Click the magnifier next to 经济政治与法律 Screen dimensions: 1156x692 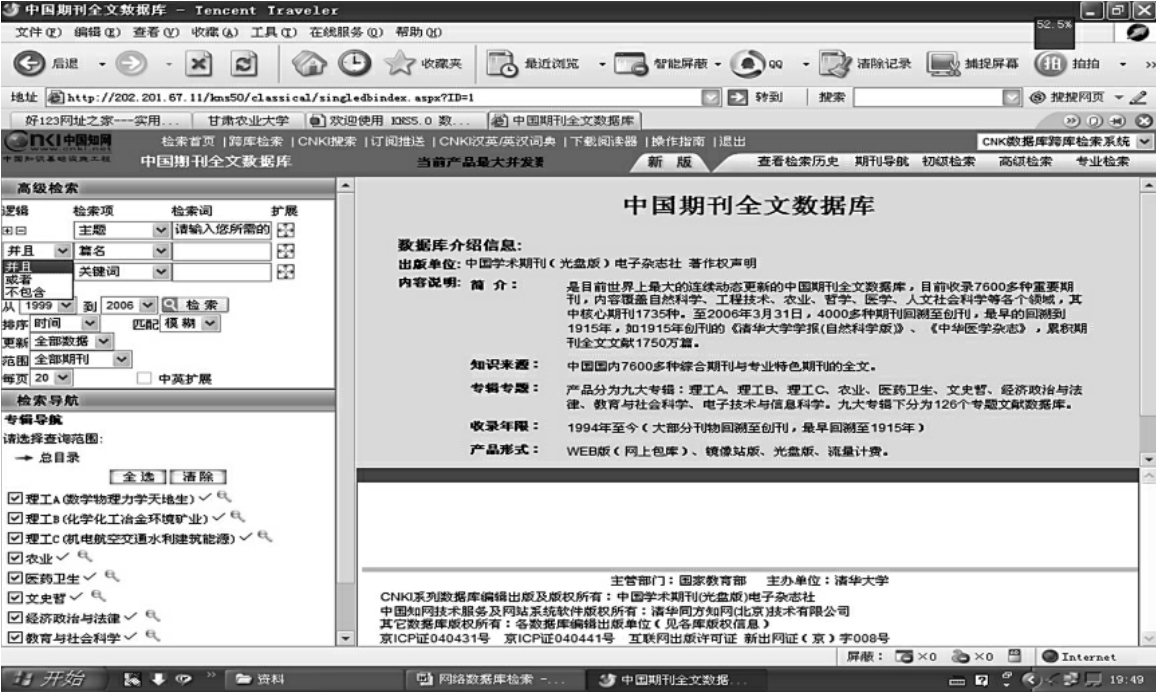coord(153,615)
